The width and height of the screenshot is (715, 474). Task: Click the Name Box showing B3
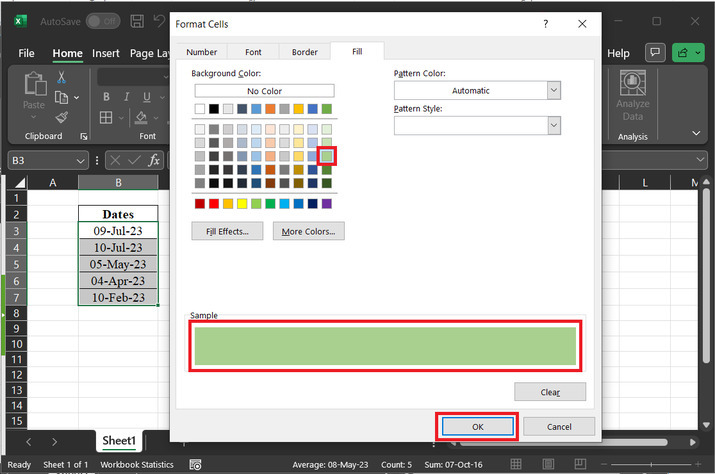41,161
